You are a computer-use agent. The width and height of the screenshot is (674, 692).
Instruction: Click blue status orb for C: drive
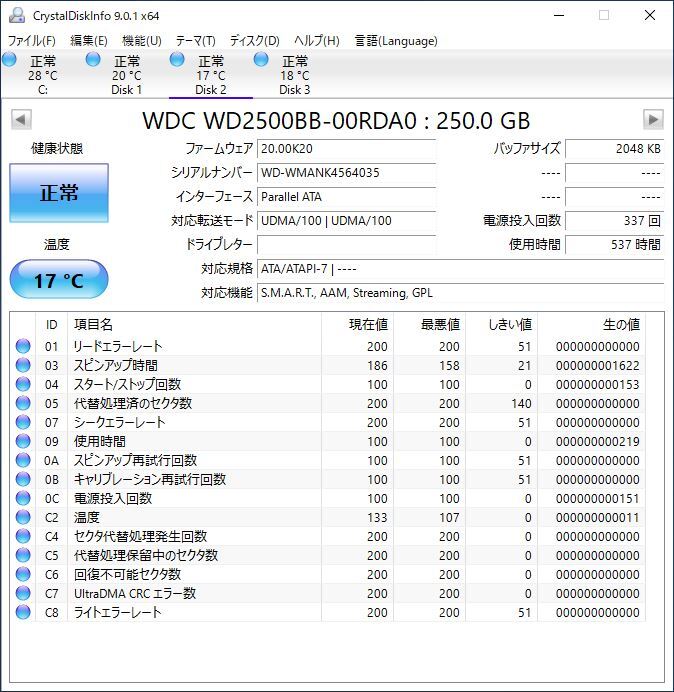pyautogui.click(x=9, y=60)
